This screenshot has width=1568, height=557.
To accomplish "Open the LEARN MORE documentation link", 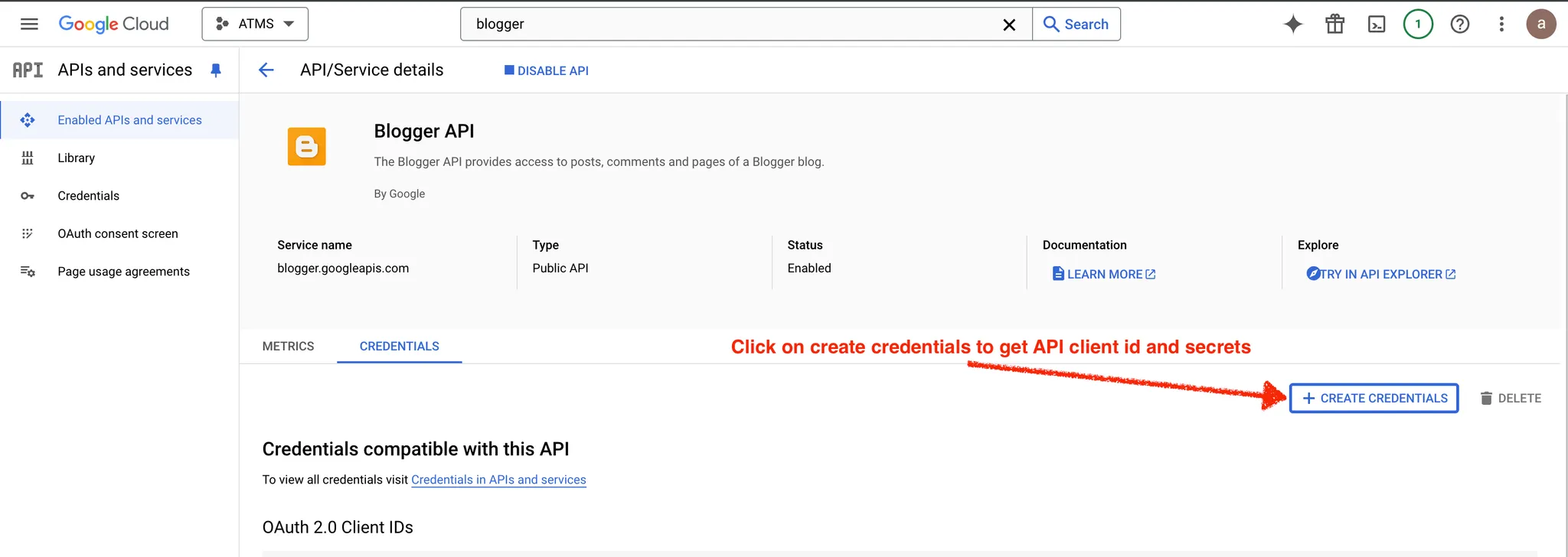I will coord(1104,274).
